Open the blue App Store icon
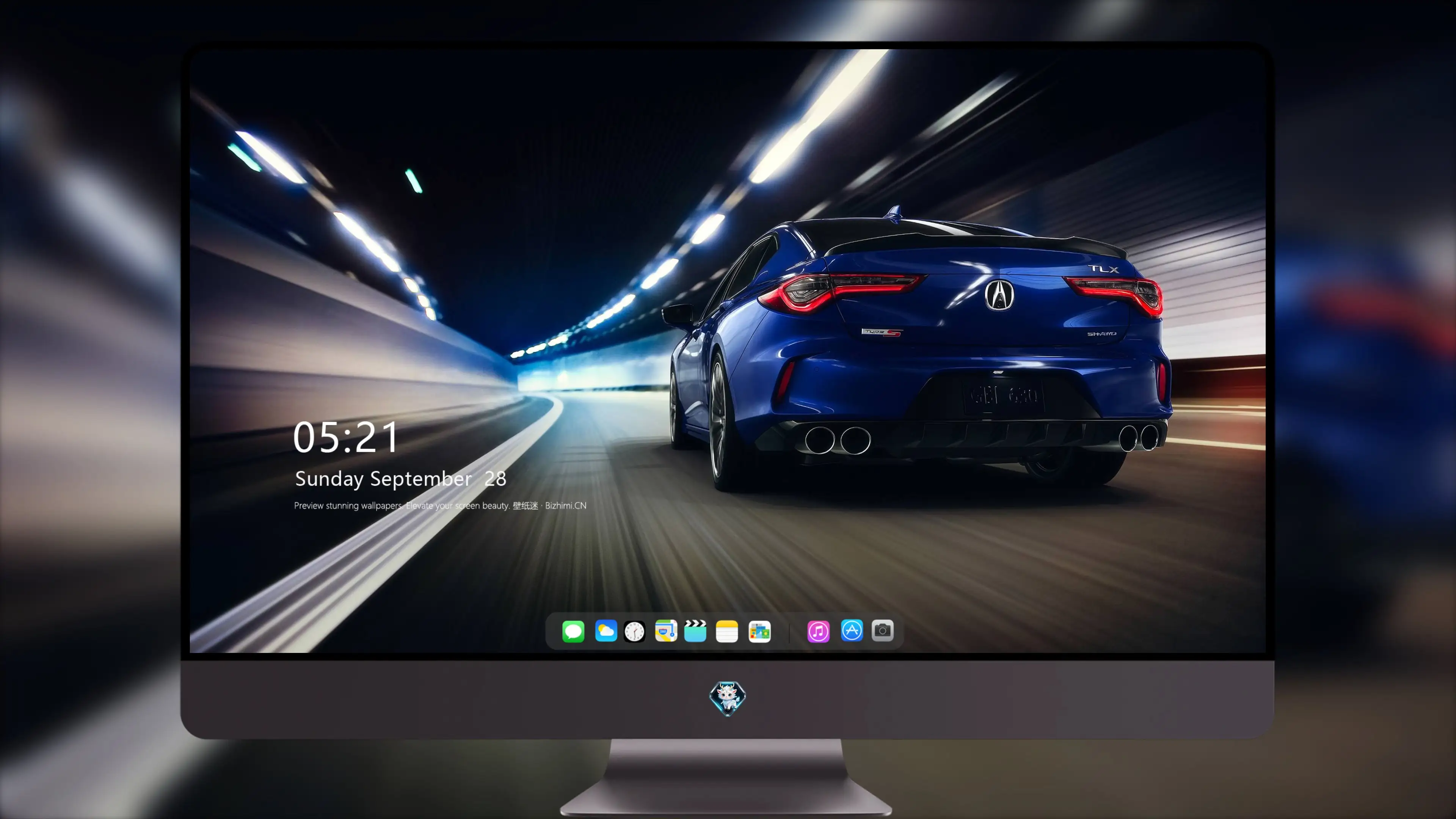The height and width of the screenshot is (819, 1456). click(x=852, y=630)
